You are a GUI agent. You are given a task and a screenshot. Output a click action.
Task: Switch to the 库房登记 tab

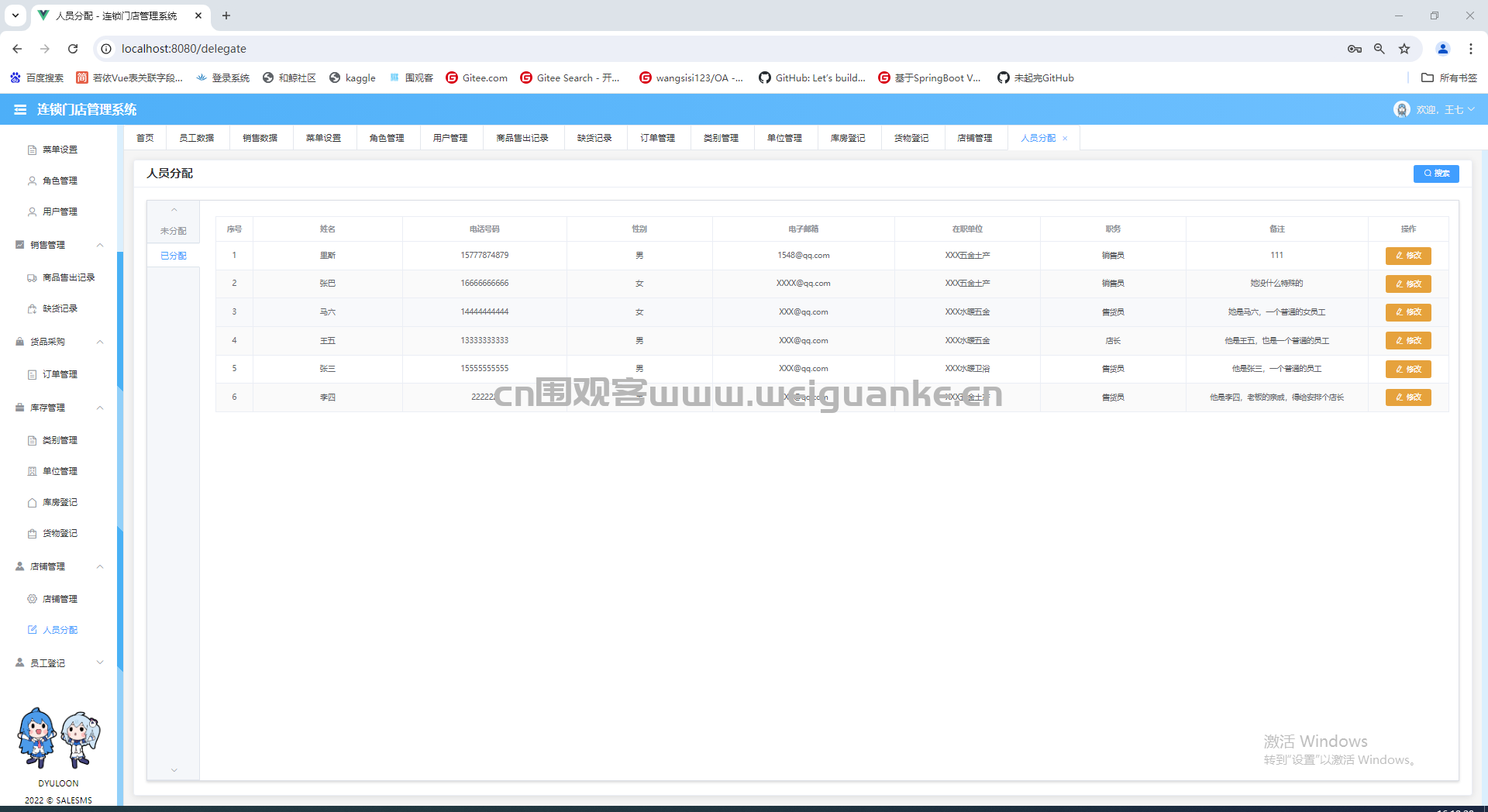coord(848,138)
